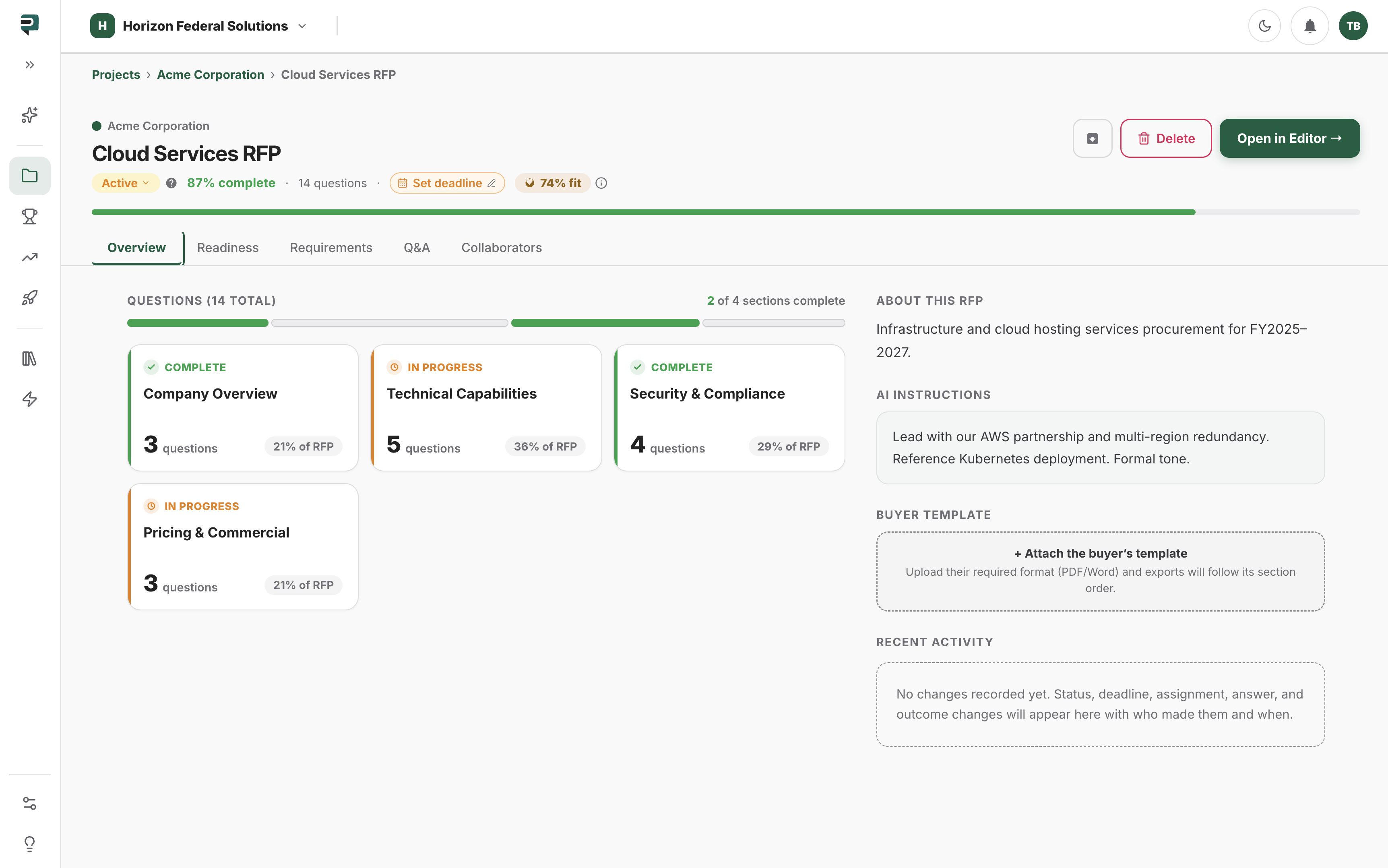Switch to the Requirements tab
The image size is (1388, 868).
tap(331, 248)
